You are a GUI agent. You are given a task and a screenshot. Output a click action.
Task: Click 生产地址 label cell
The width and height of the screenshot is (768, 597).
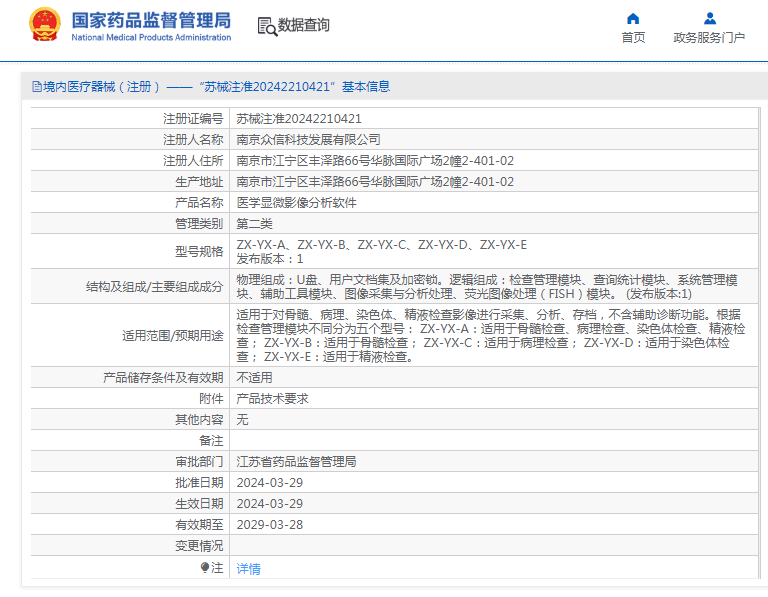(130, 182)
